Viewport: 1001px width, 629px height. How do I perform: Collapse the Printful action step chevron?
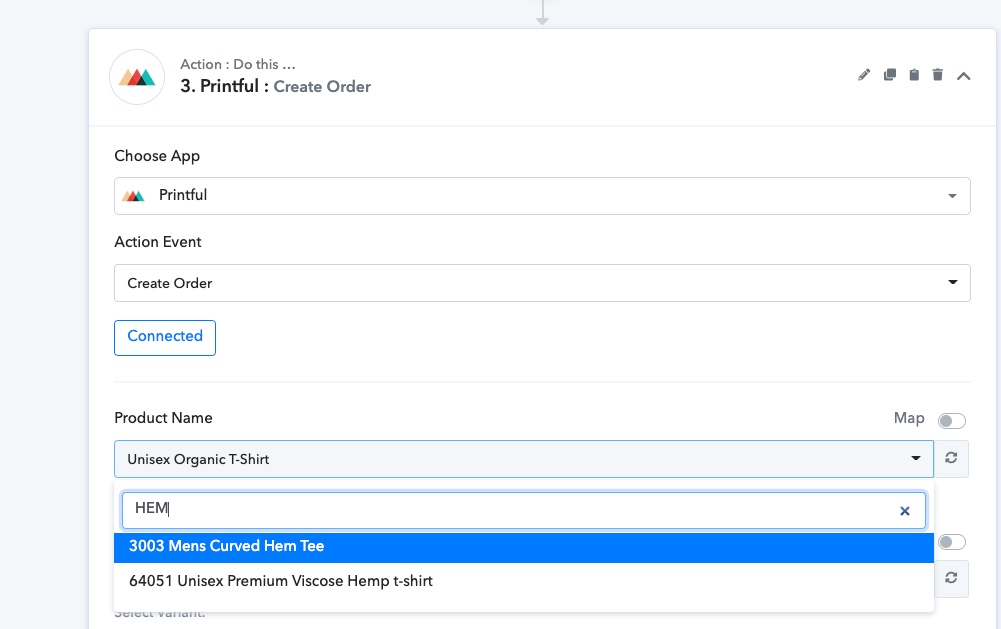click(964, 76)
